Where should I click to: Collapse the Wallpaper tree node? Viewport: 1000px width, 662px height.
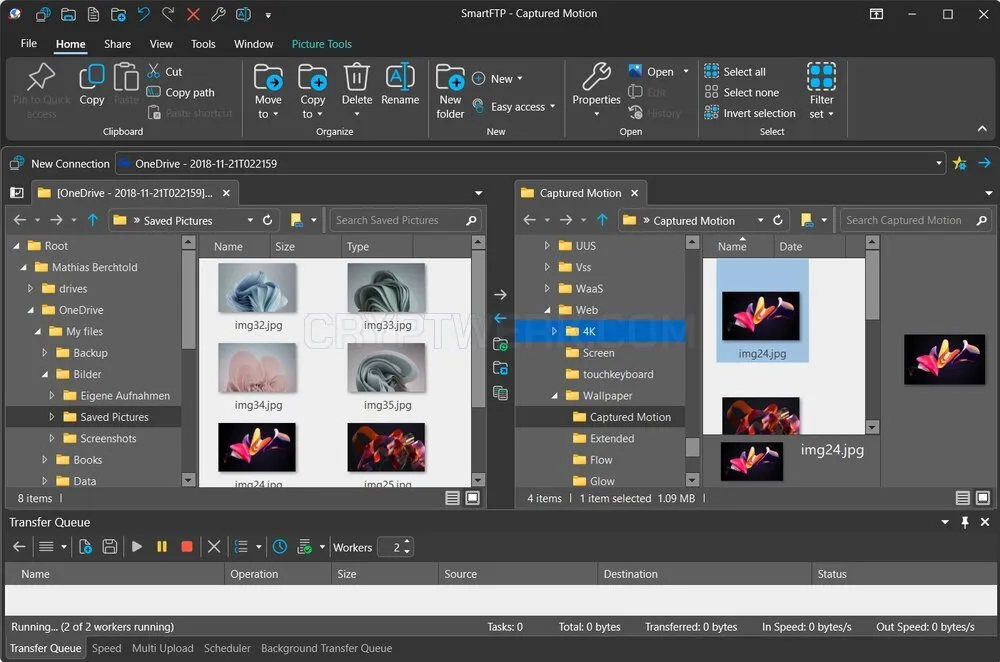[555, 395]
